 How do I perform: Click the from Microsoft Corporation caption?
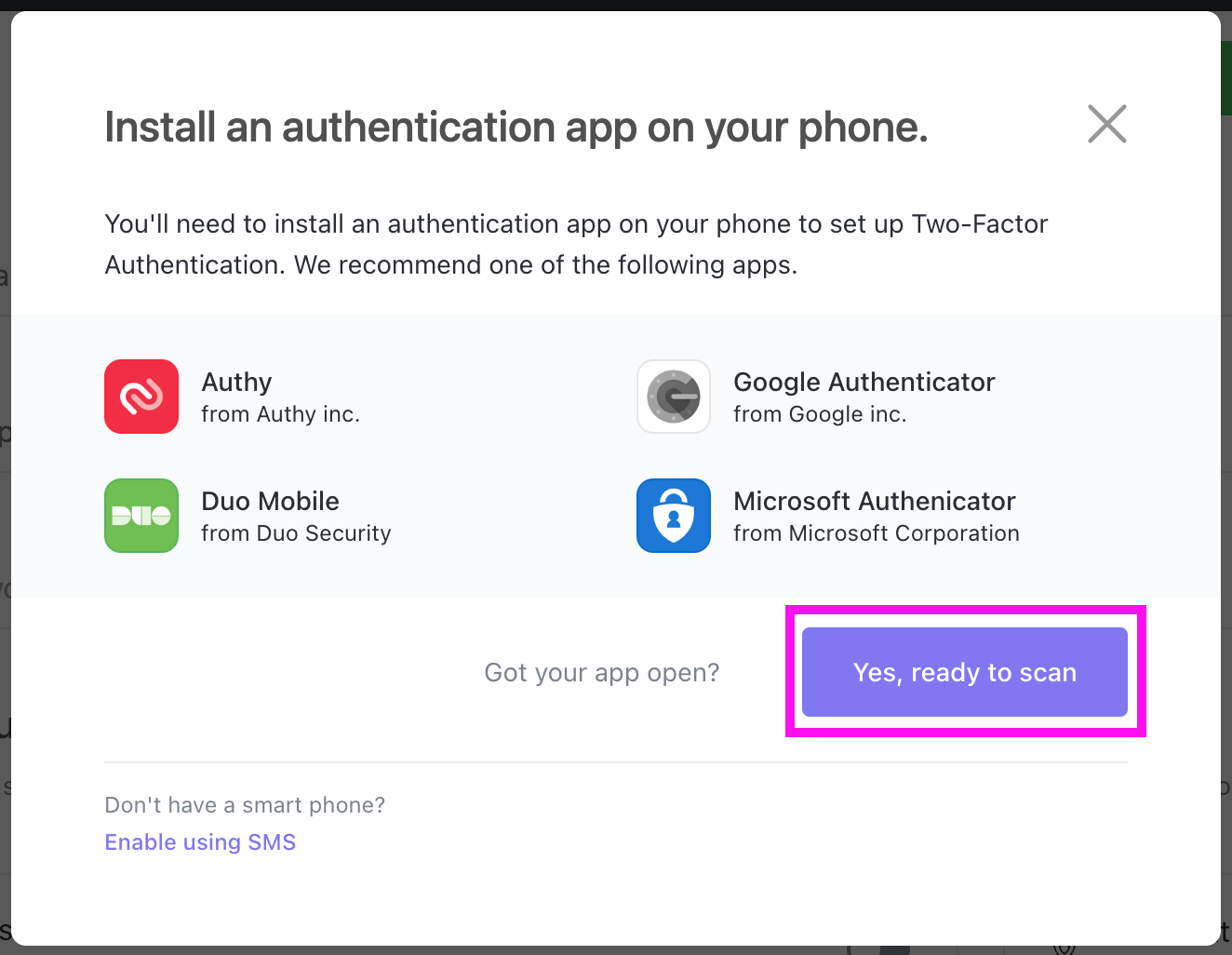pos(877,533)
